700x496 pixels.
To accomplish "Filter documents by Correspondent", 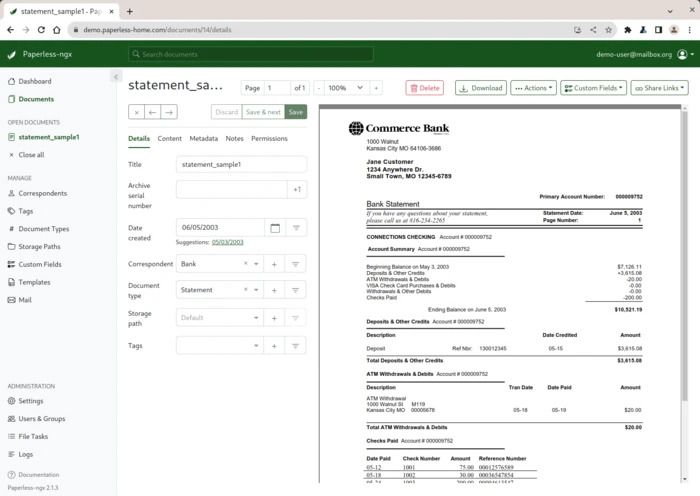I will coord(296,264).
